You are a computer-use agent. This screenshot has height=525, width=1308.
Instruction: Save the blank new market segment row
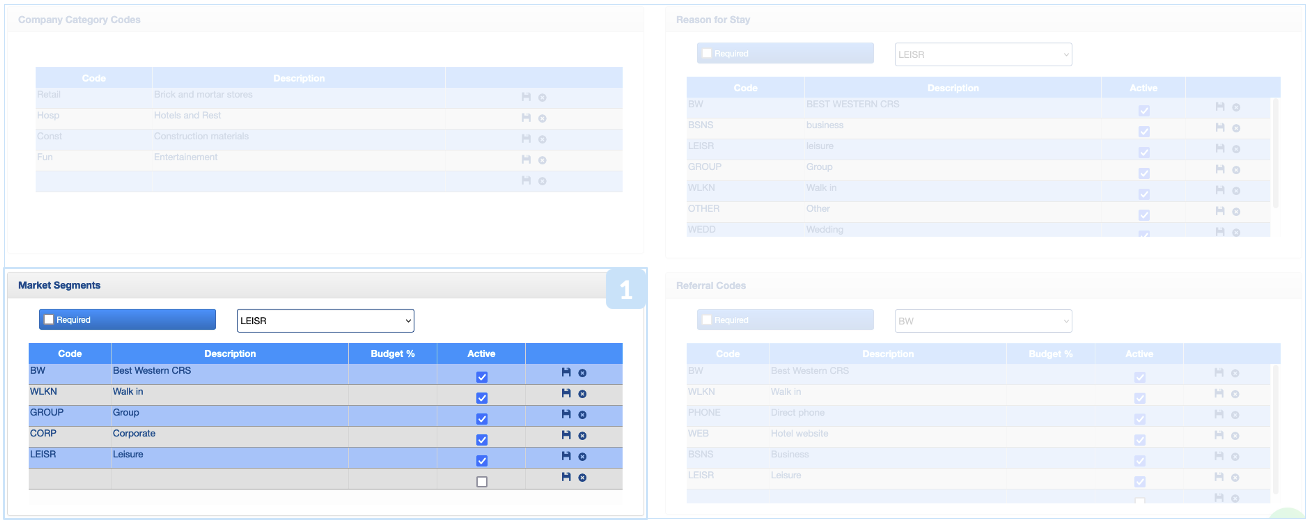pos(566,477)
